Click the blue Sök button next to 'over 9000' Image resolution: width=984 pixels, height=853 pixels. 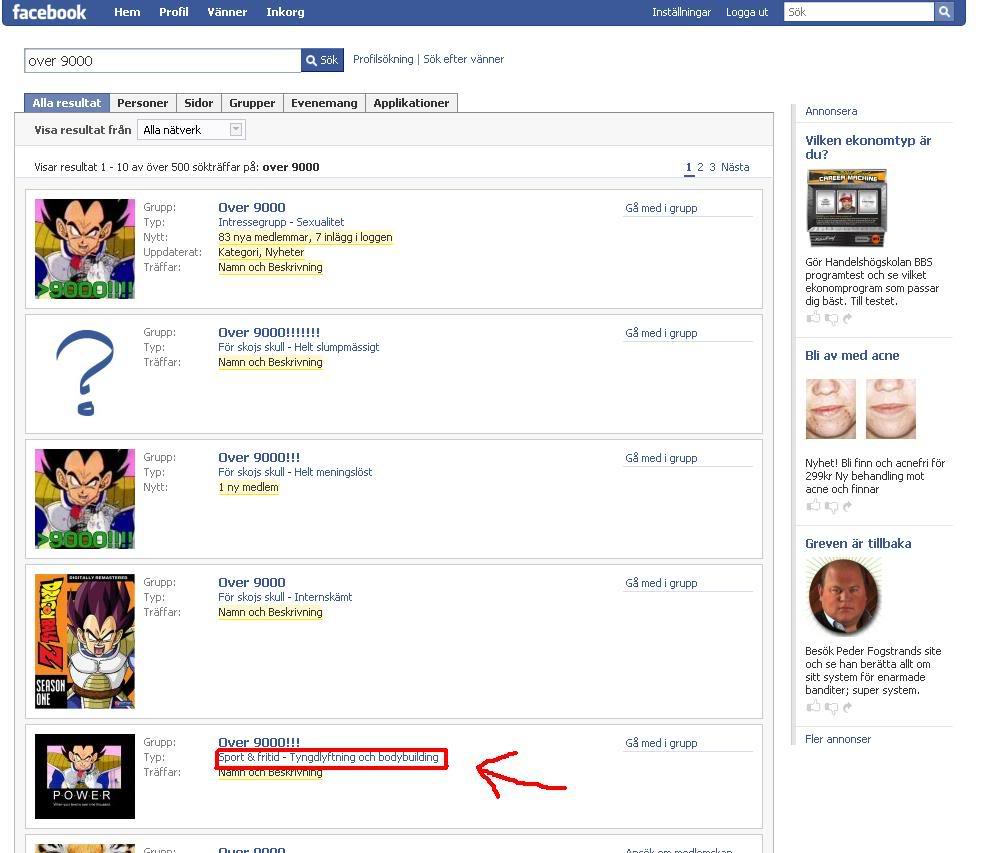(323, 60)
